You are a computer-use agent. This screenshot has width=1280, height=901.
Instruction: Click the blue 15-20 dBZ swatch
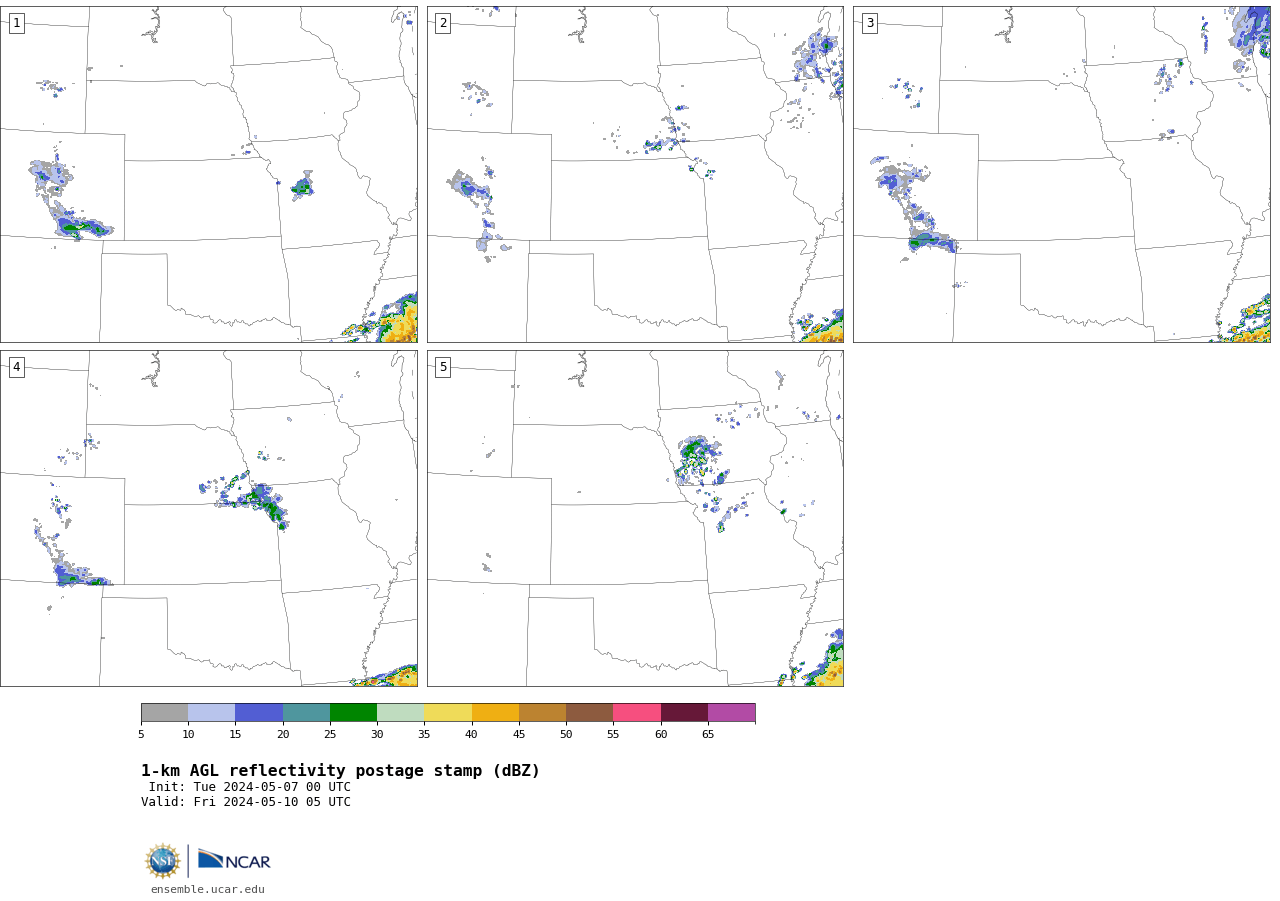259,713
